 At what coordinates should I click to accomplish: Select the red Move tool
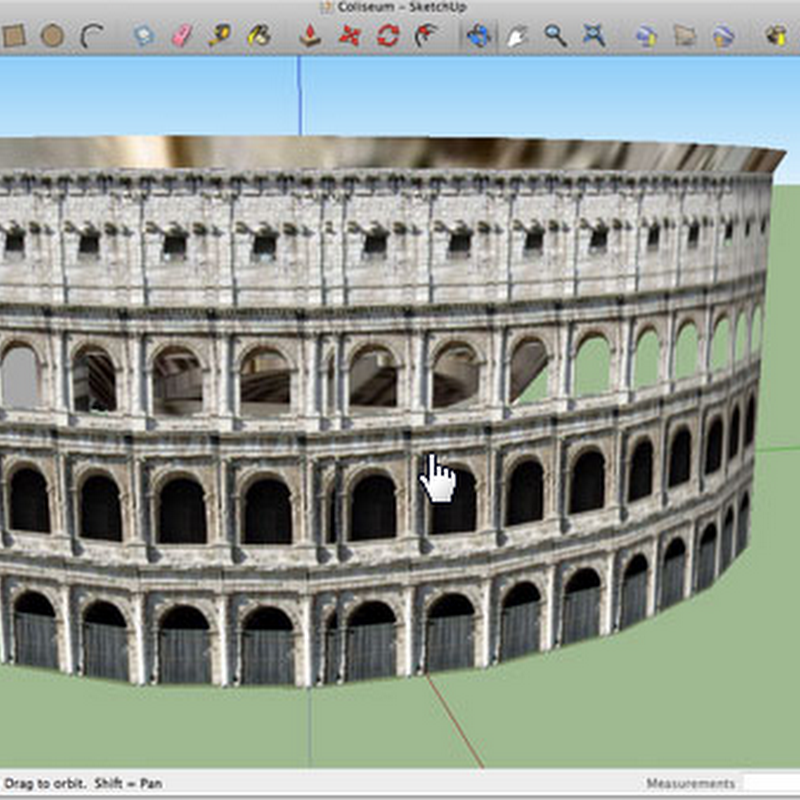pyautogui.click(x=349, y=36)
